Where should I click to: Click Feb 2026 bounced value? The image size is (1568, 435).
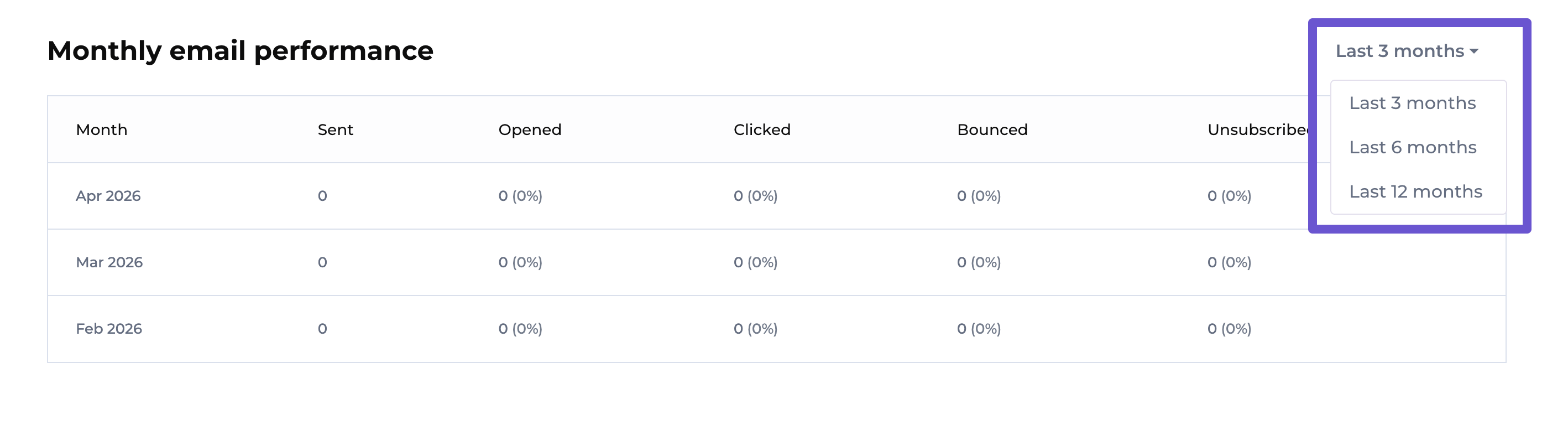pyautogui.click(x=978, y=329)
